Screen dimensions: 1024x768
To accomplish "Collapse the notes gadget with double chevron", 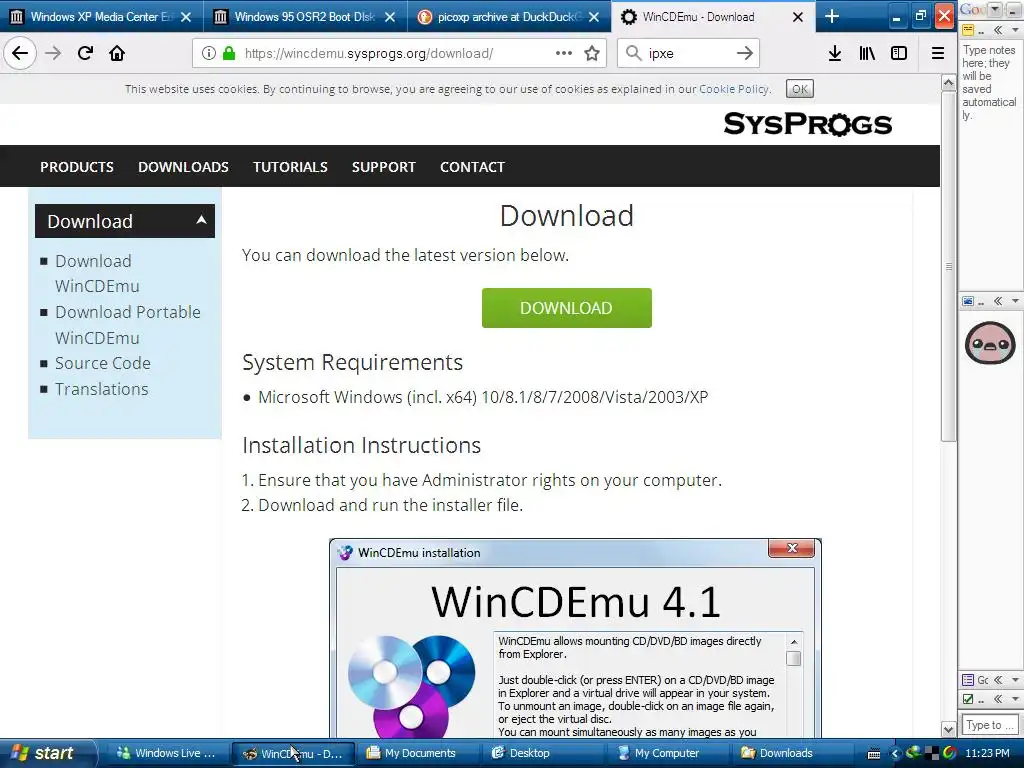I will point(998,29).
